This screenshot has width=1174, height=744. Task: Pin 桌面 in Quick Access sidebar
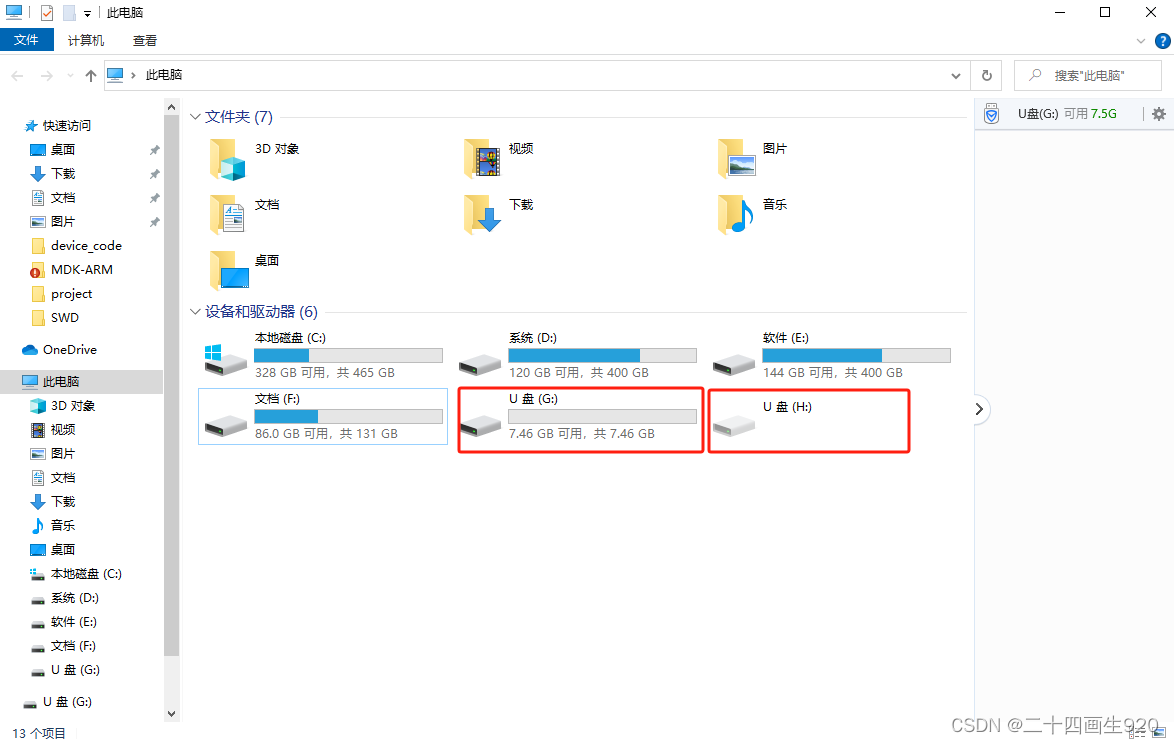154,150
